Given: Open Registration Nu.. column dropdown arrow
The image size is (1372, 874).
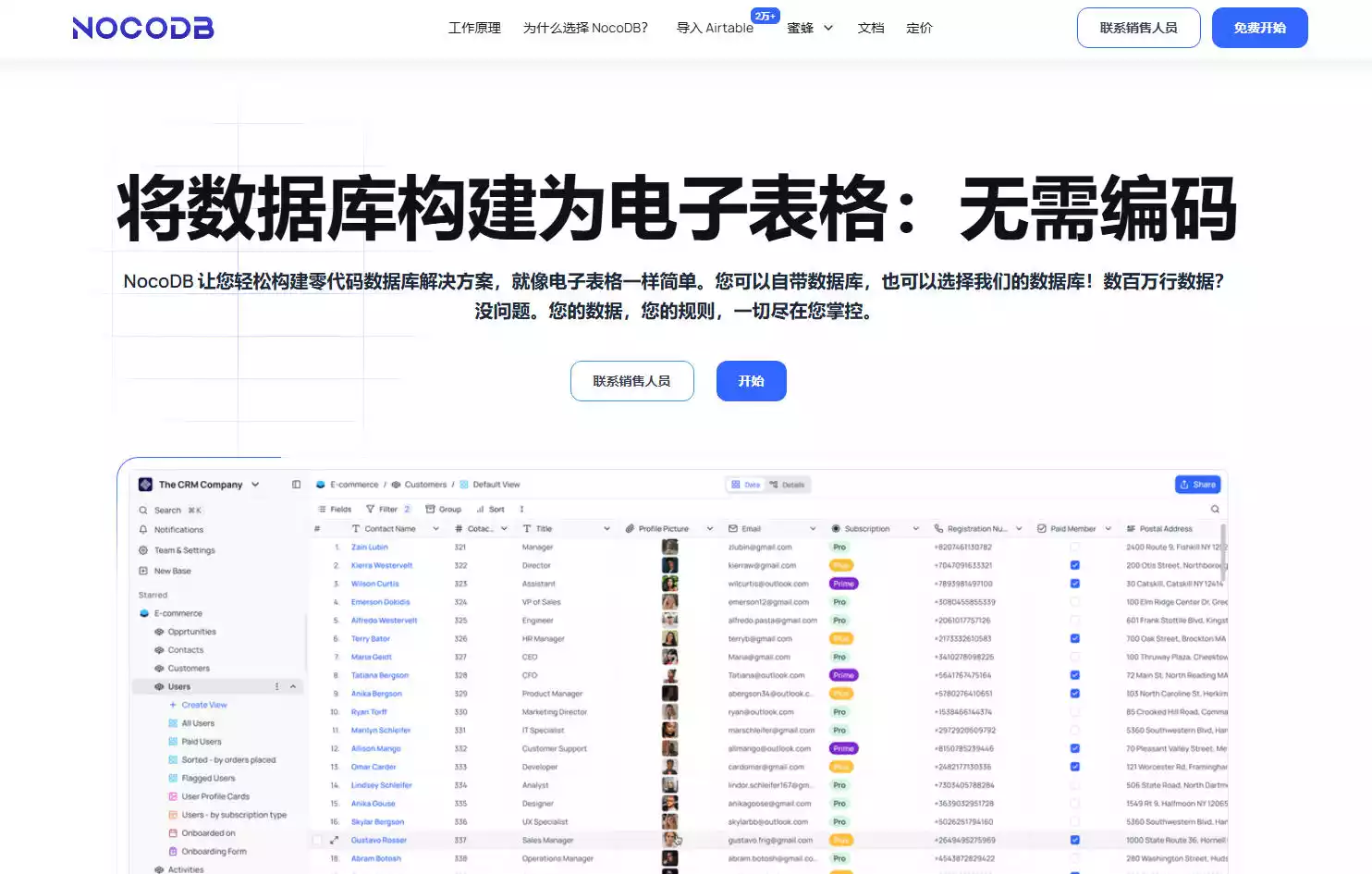Looking at the screenshot, I should (x=1019, y=529).
